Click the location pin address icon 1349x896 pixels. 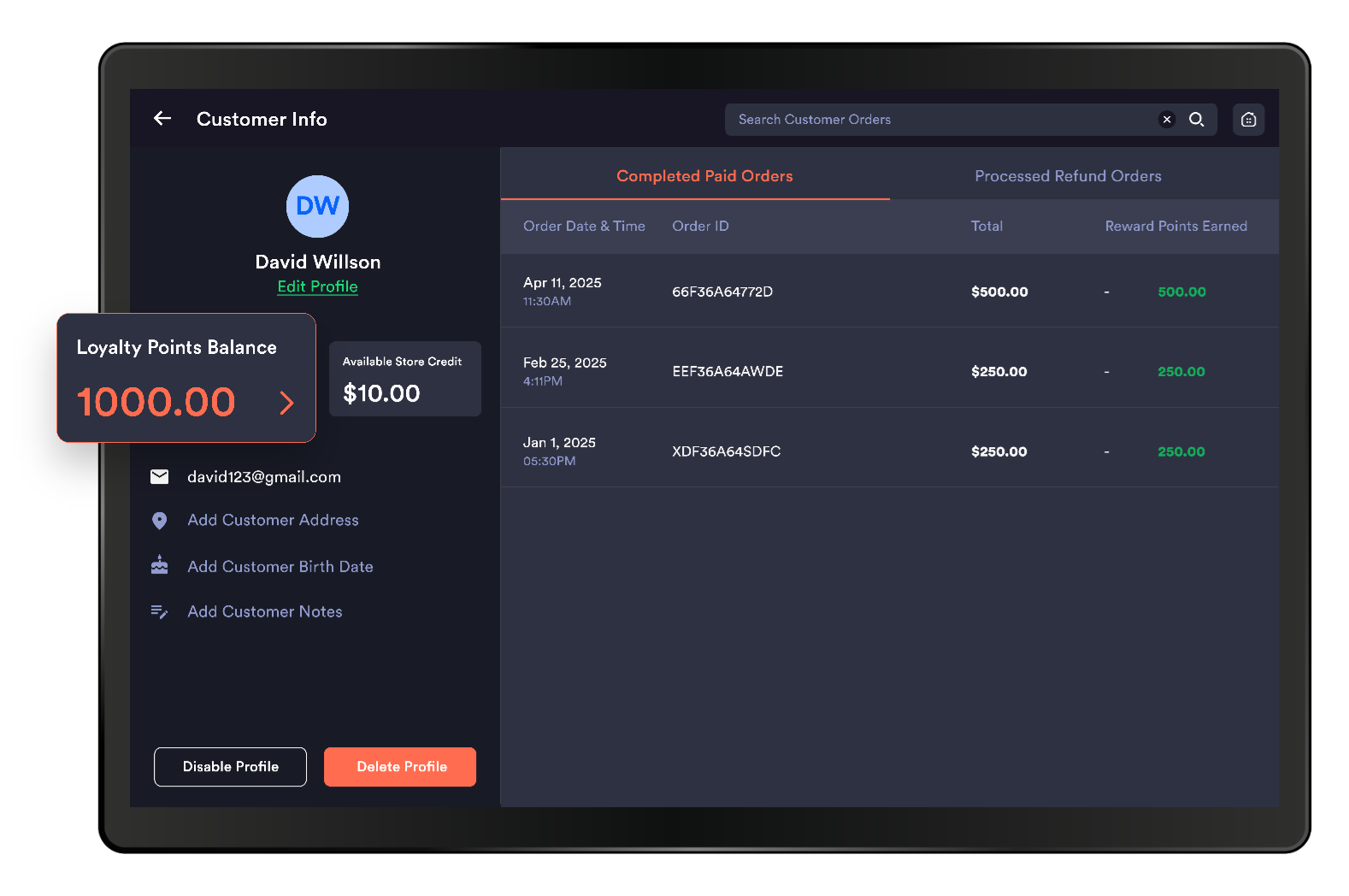tap(160, 521)
